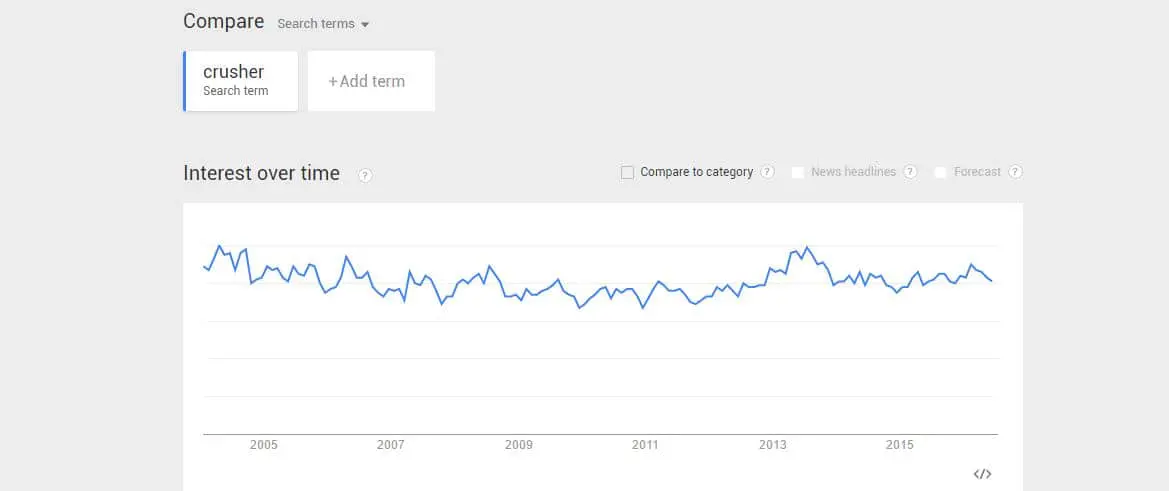This screenshot has width=1169, height=491.
Task: Click help icon next to Compare to category
Action: point(767,172)
